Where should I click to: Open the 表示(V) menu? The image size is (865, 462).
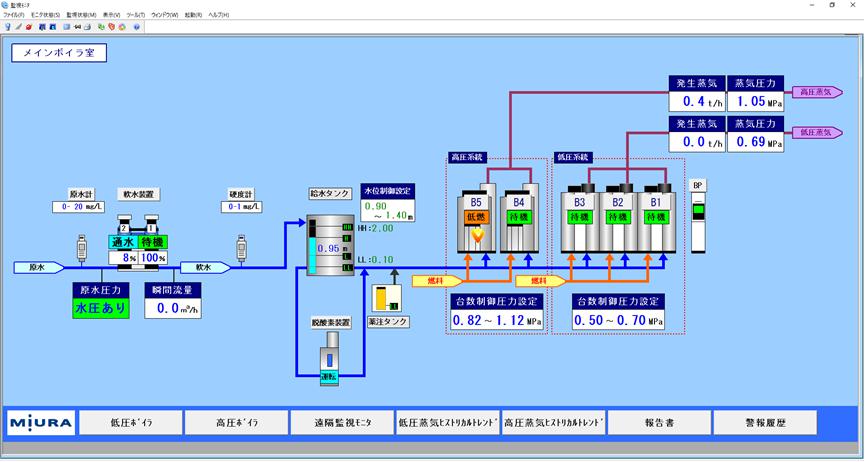click(111, 14)
